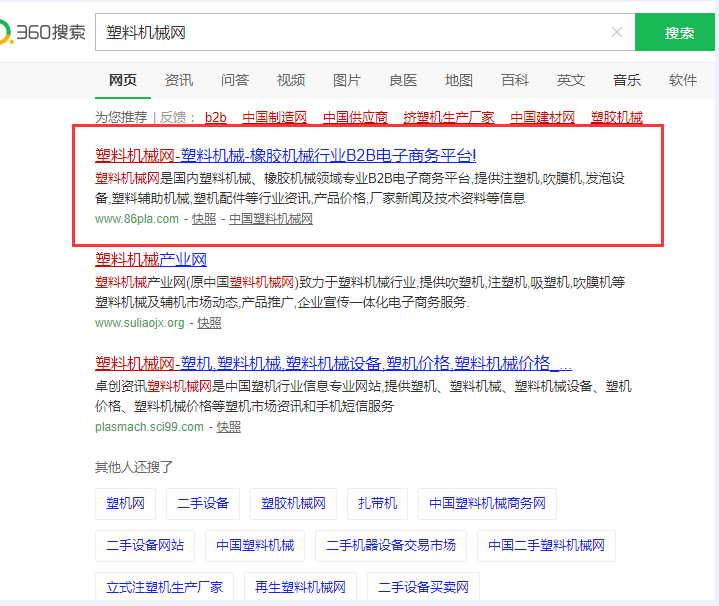Open the 视频 tab
Image resolution: width=719 pixels, height=606 pixels.
[x=291, y=80]
